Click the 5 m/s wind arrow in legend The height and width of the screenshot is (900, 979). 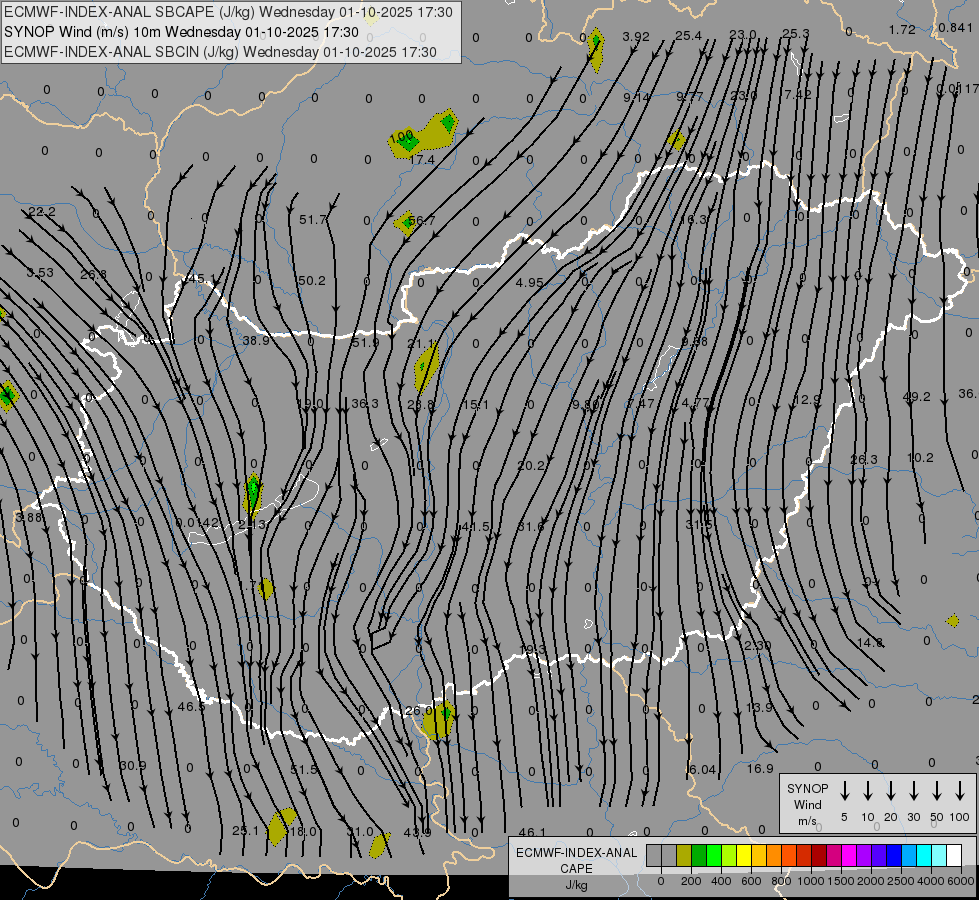coord(845,791)
